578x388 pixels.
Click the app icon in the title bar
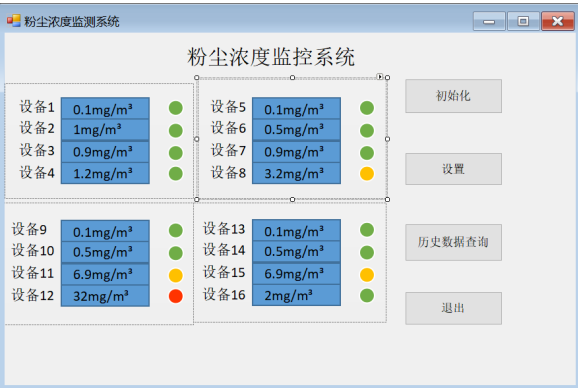(x=14, y=21)
